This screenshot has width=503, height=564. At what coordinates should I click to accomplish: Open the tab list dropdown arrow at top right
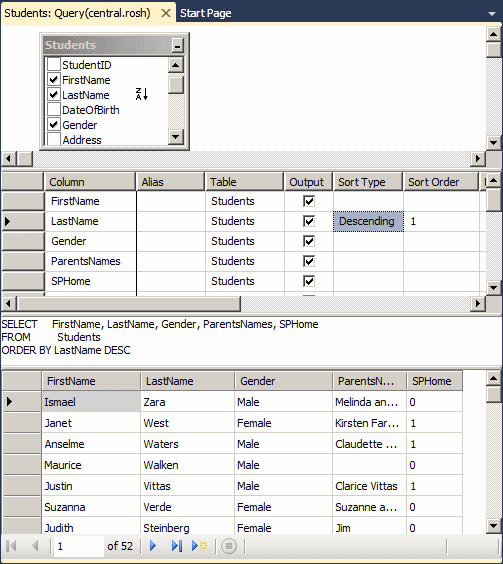tap(491, 14)
